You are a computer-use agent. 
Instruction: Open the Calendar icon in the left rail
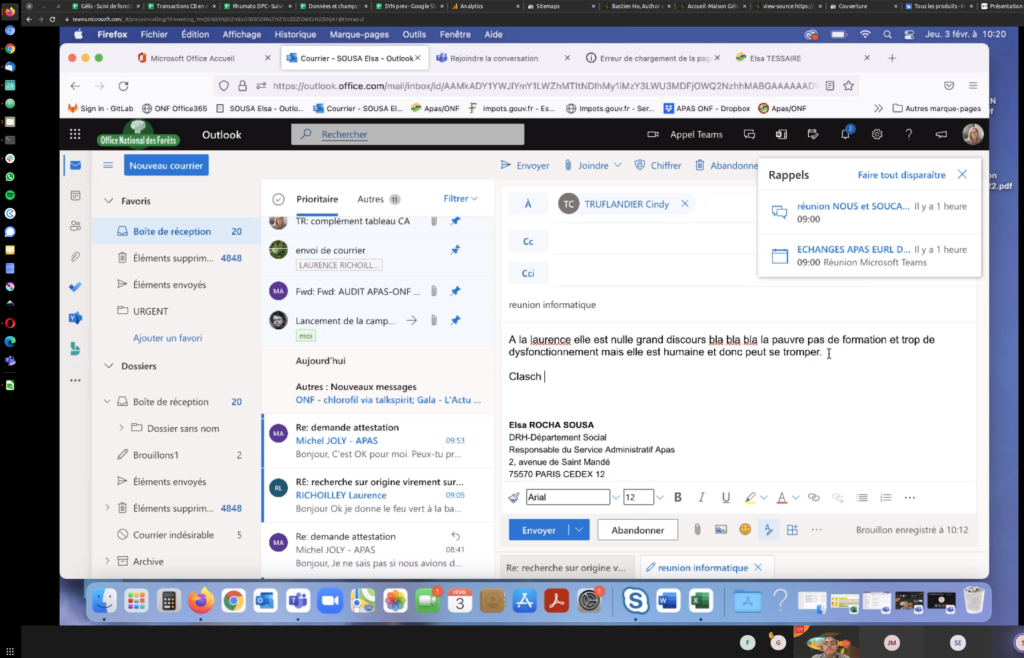coord(75,196)
